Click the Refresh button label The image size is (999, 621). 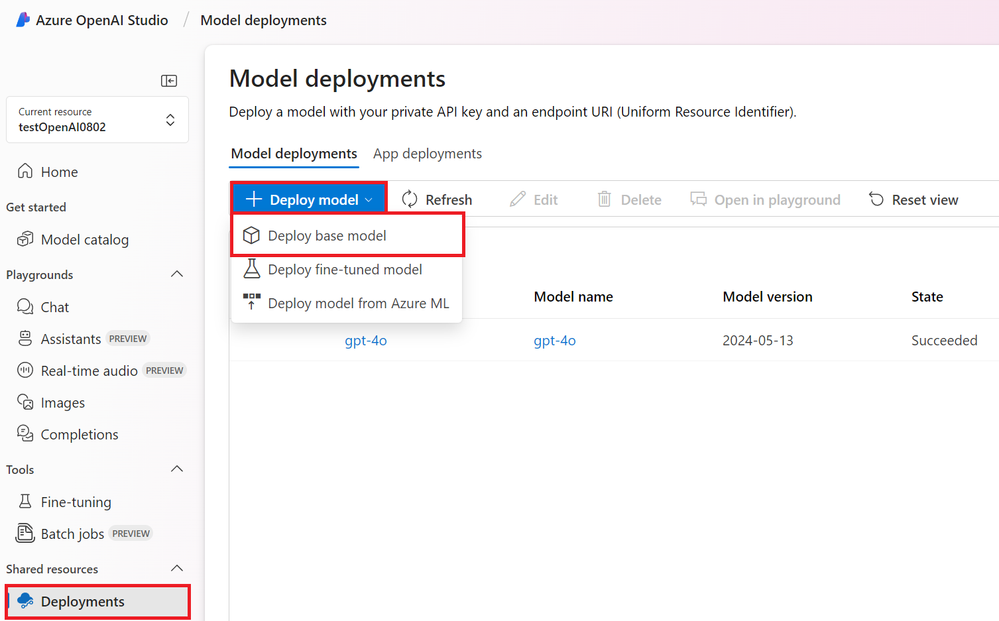pyautogui.click(x=449, y=199)
